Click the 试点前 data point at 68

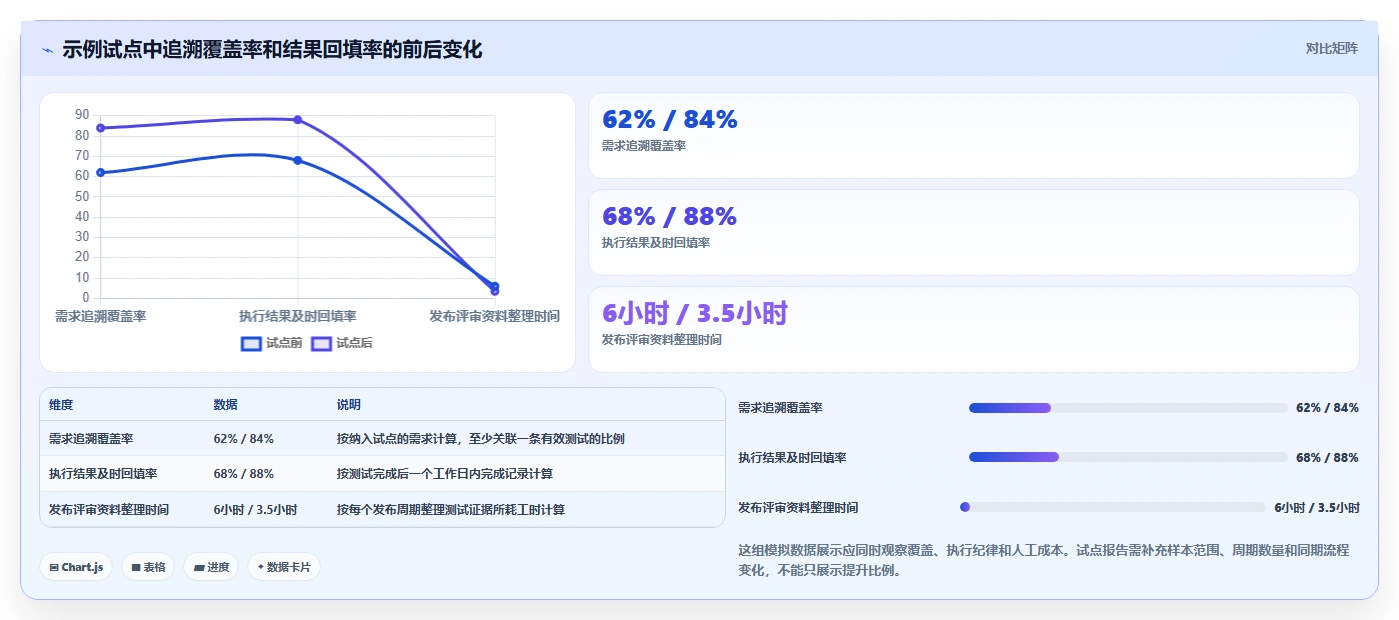click(x=298, y=160)
